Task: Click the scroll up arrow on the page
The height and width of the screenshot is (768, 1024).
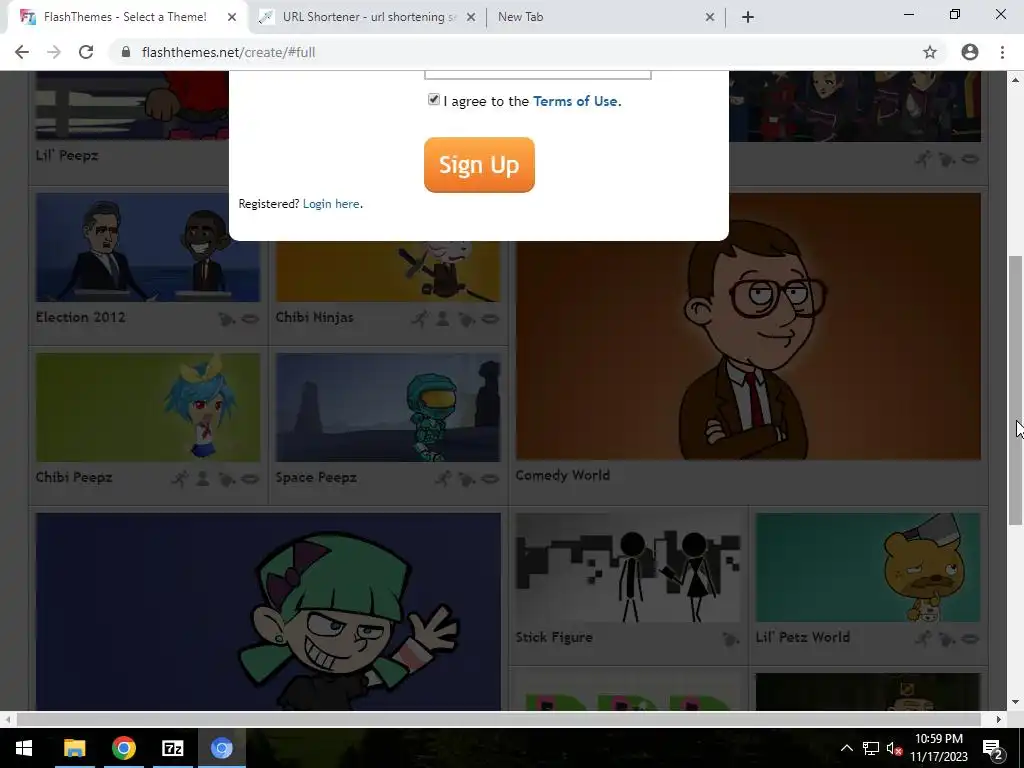Action: click(1016, 80)
